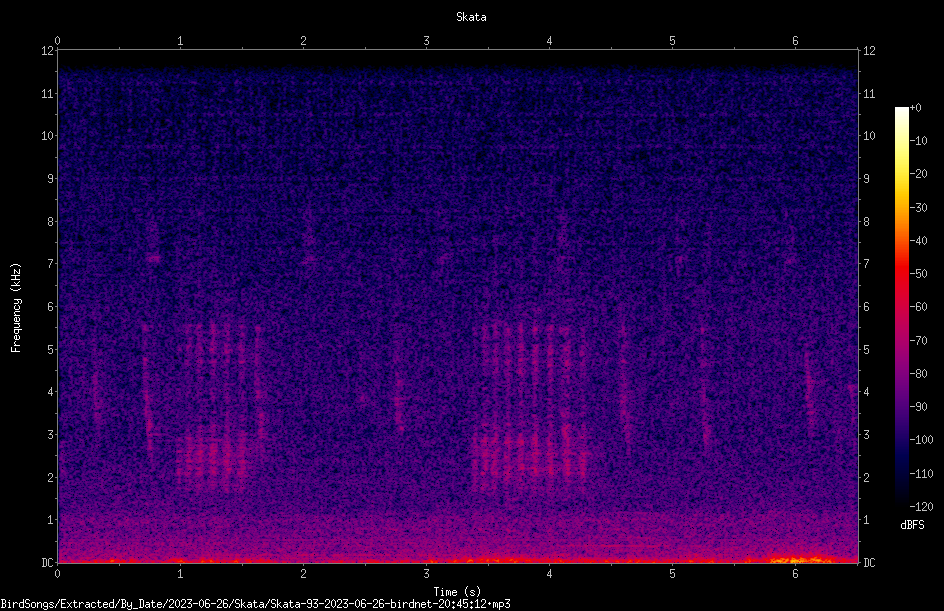Screen dimensions: 944x611
Task: Click the '-10' value on the color scale
Action: coord(918,141)
